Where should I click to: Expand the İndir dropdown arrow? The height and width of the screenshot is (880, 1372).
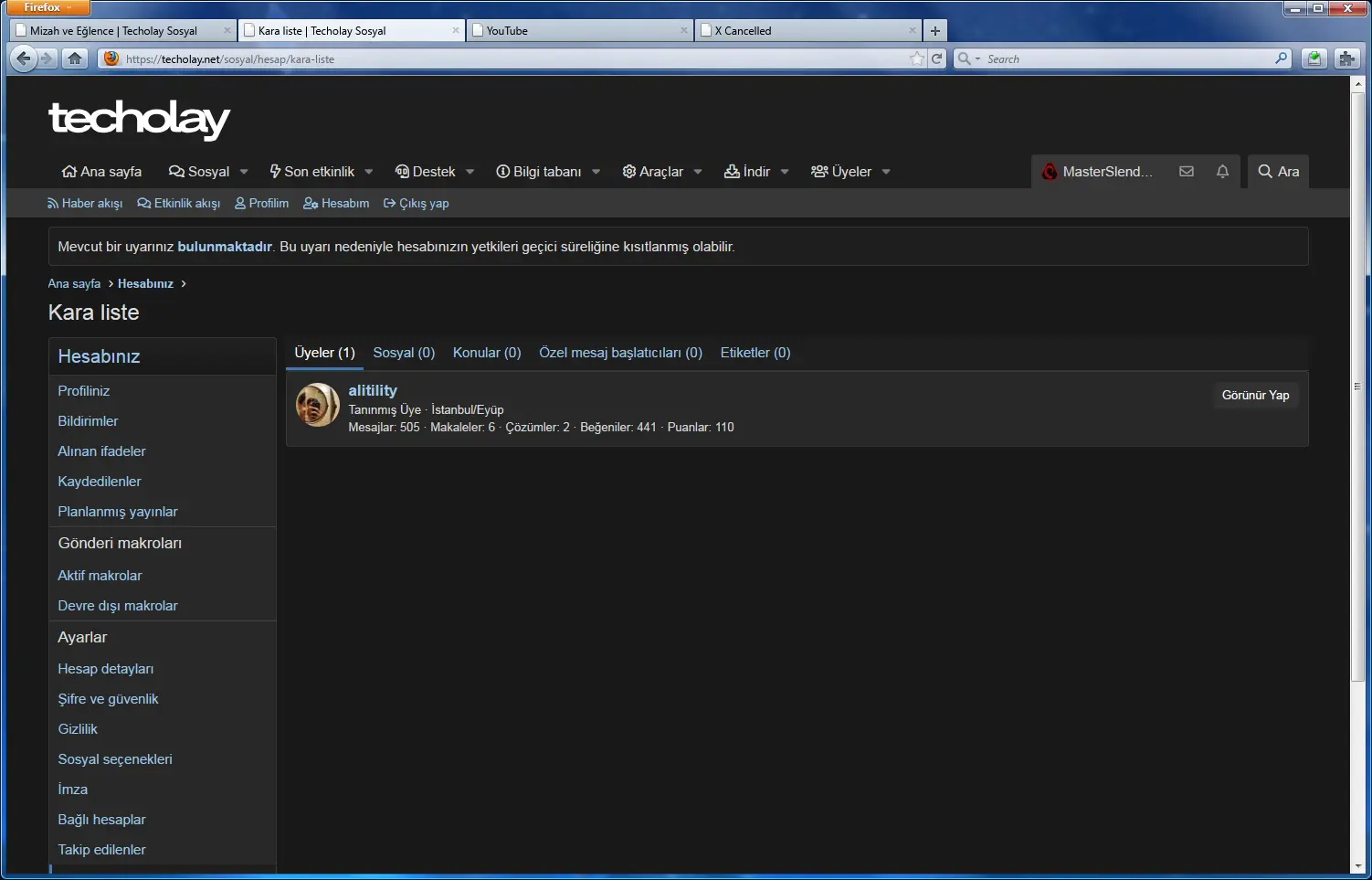click(x=785, y=172)
